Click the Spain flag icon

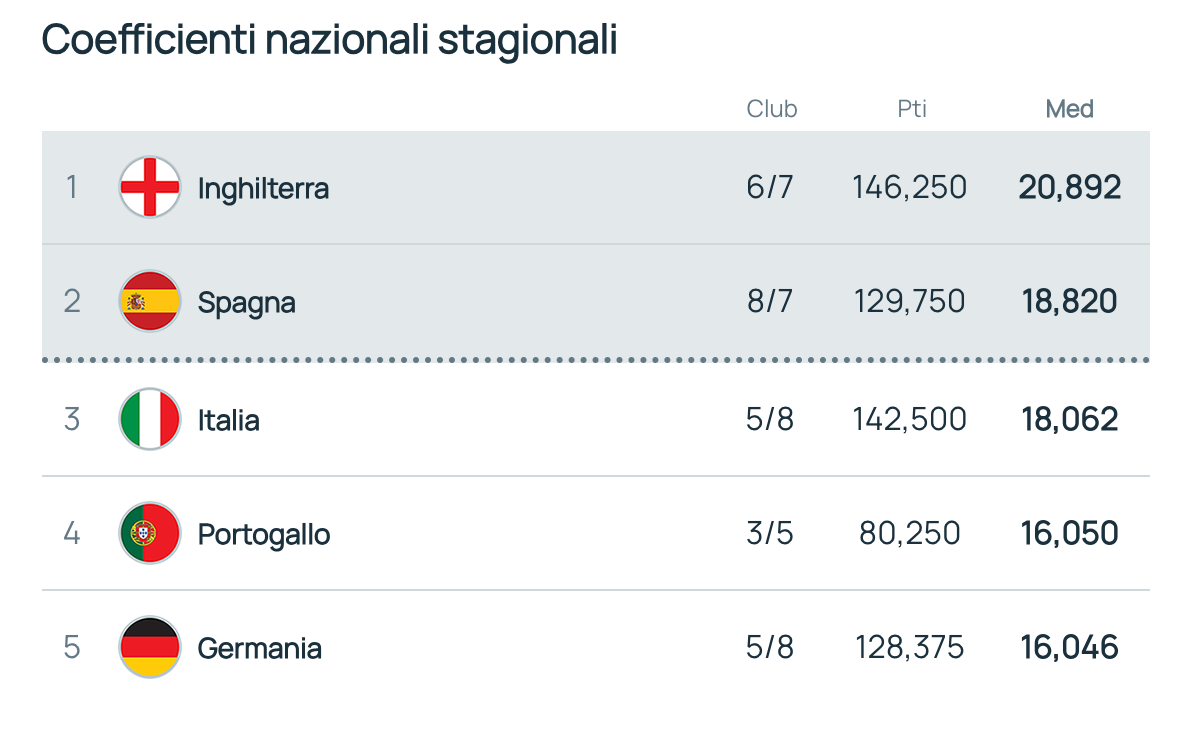click(x=150, y=301)
